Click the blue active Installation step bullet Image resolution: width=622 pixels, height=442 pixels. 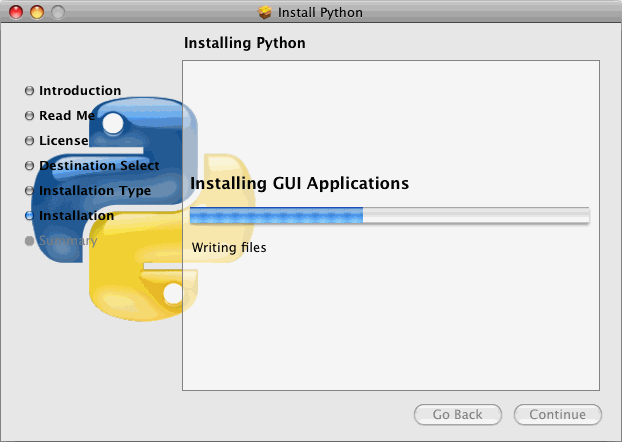(29, 216)
